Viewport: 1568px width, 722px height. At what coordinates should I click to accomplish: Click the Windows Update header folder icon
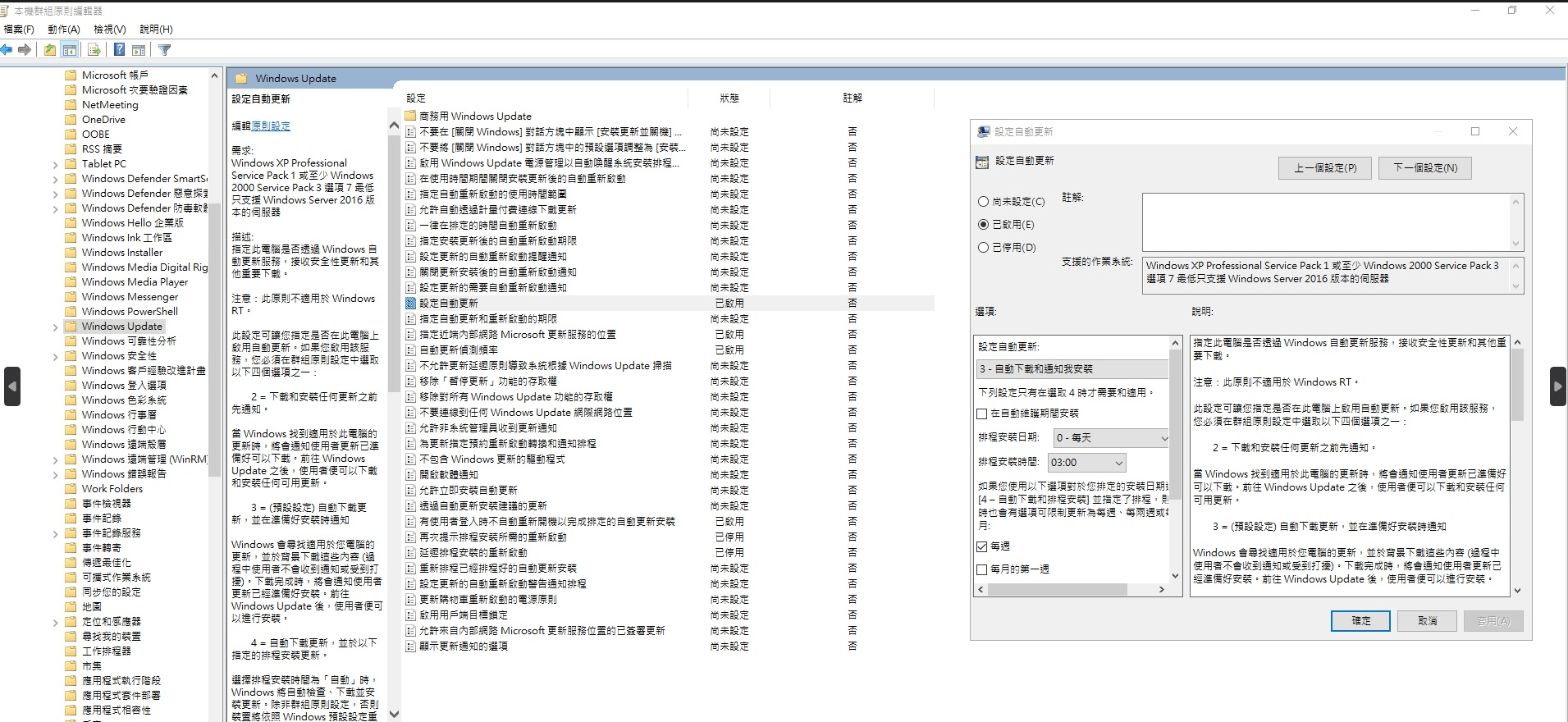(x=241, y=79)
